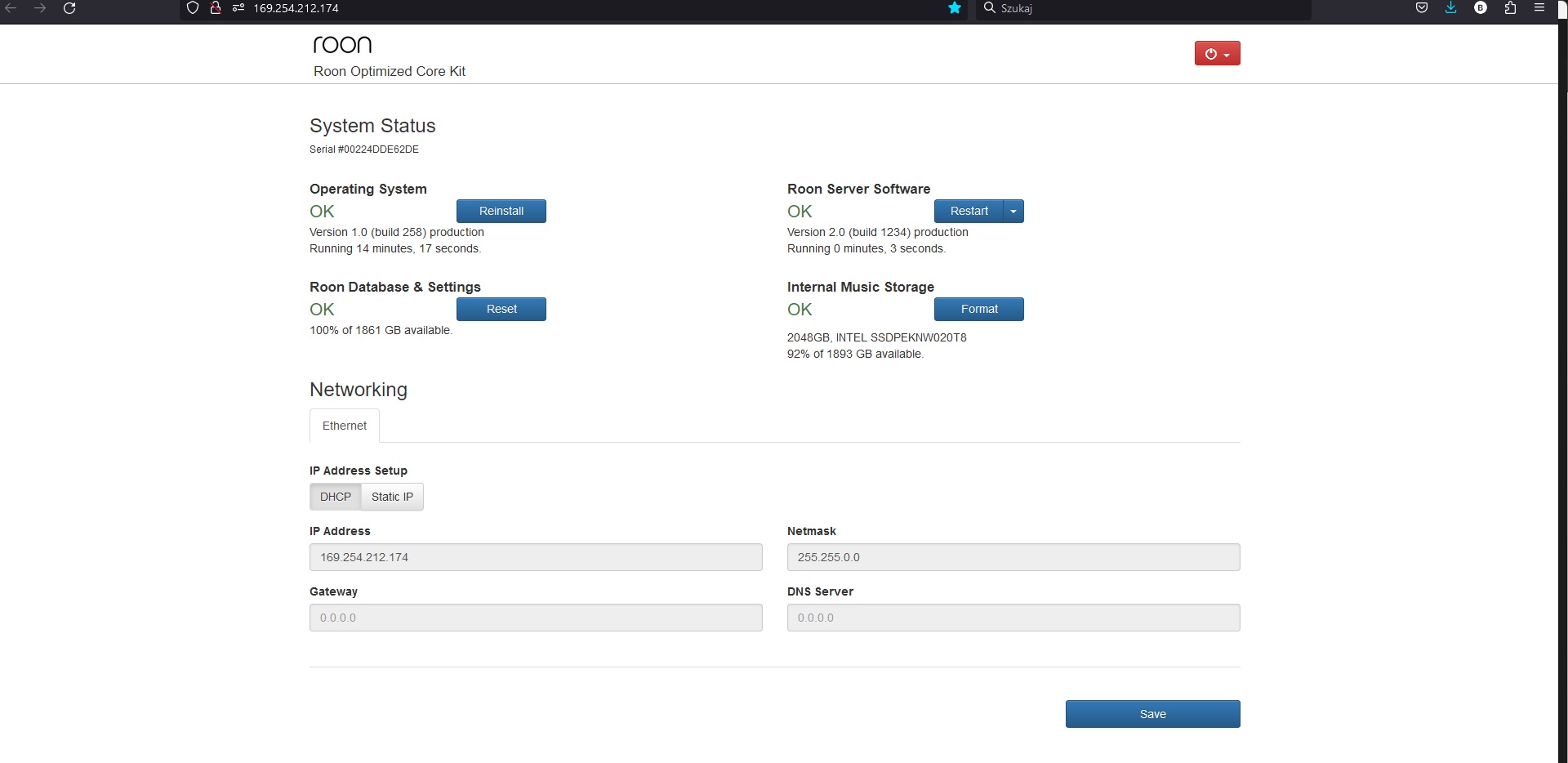This screenshot has height=763, width=1568.
Task: Click 'Version 1.0 (build 258) production' text
Action: [x=397, y=232]
